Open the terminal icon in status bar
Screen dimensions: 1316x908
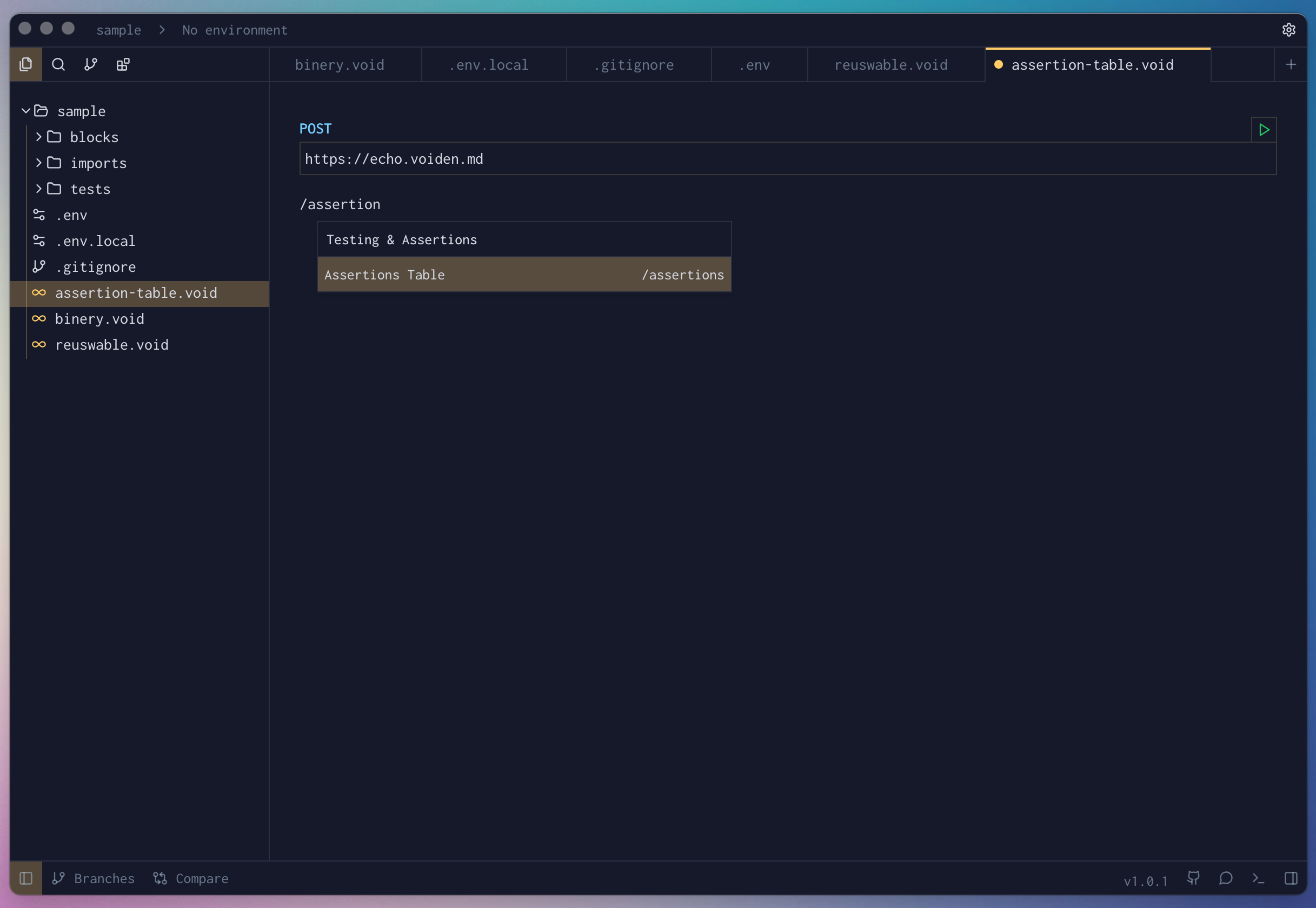coord(1258,878)
